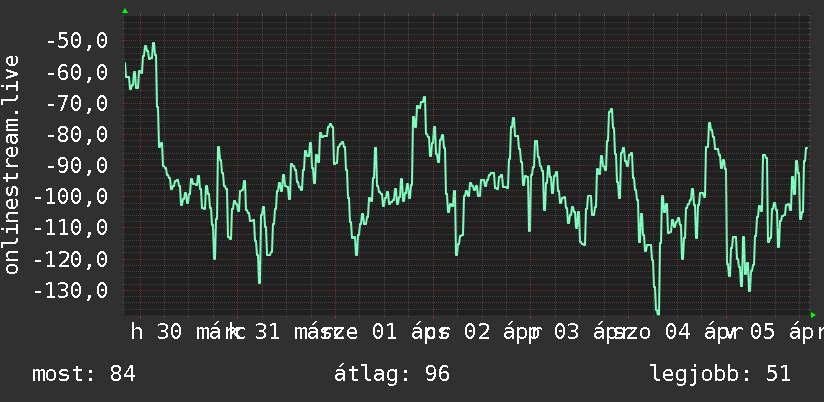The image size is (824, 402).
Task: Click the 'átlag: 96' average value
Action: [392, 374]
